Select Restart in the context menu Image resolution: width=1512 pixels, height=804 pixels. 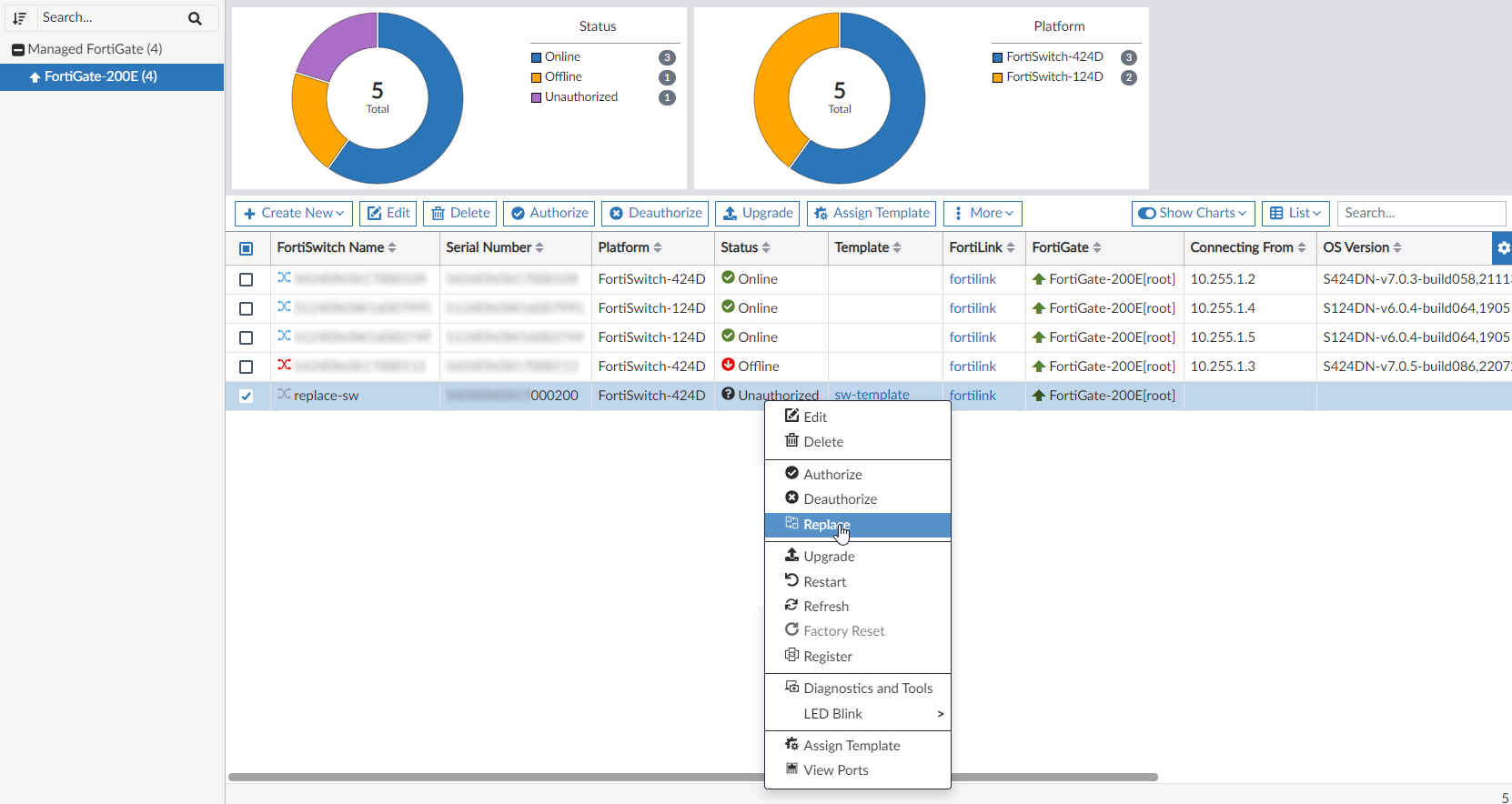858,582
